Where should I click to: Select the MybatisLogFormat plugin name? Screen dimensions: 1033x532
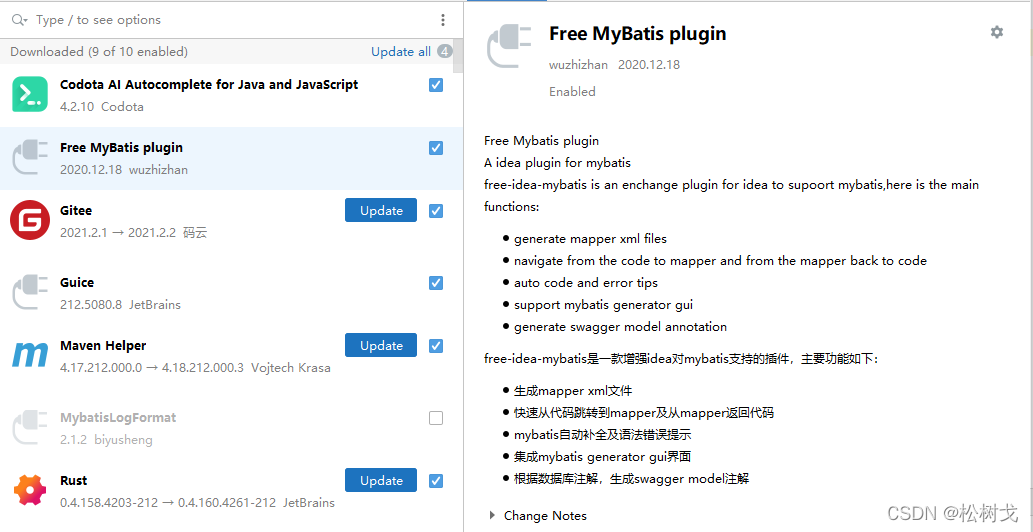point(118,418)
